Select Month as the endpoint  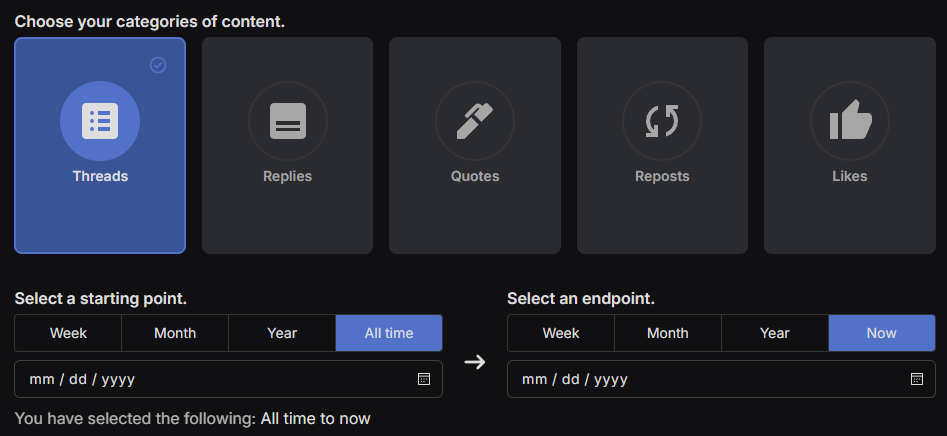pyautogui.click(x=668, y=333)
